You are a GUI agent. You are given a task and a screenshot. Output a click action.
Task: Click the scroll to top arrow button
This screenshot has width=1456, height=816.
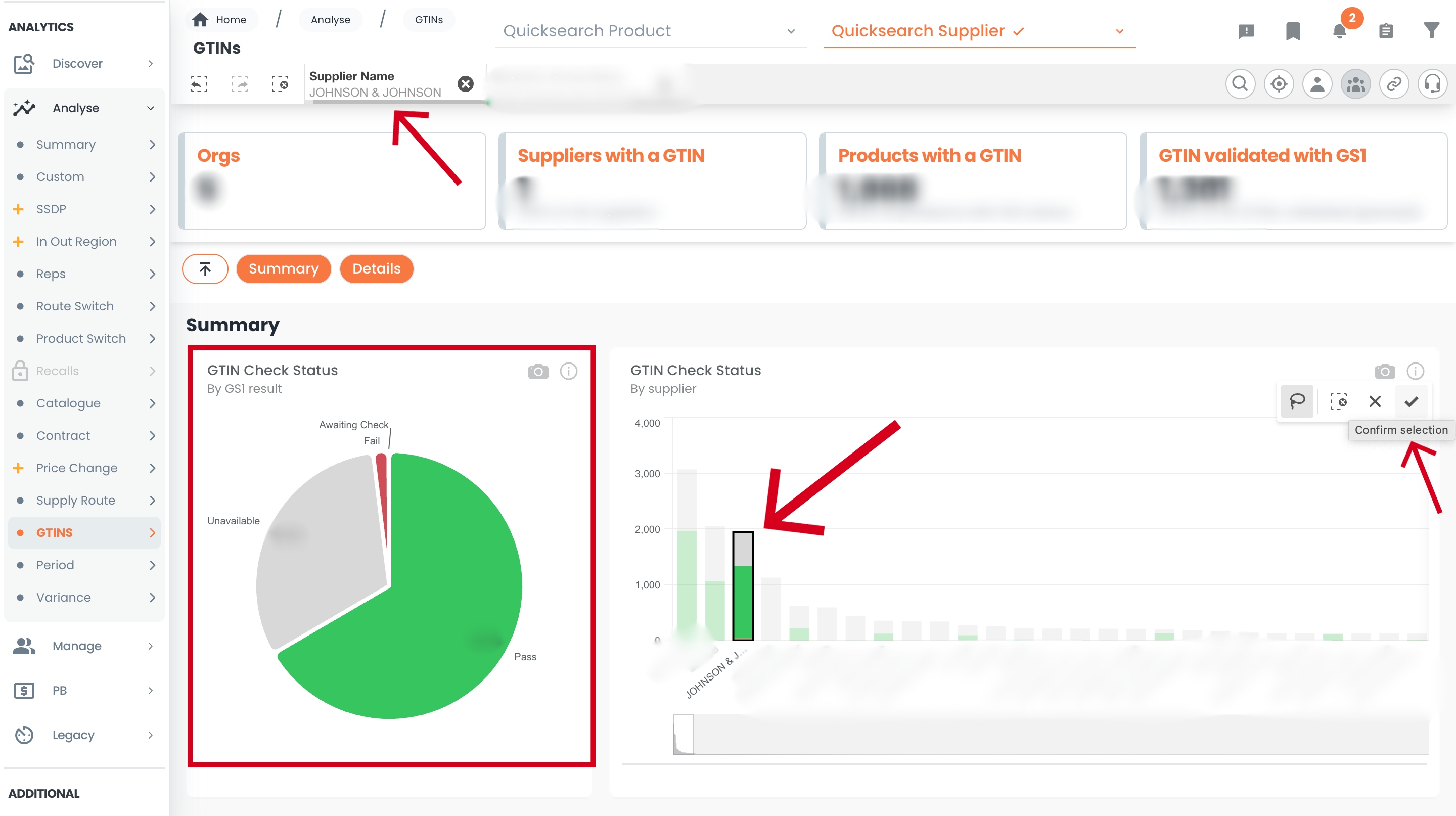pyautogui.click(x=205, y=269)
